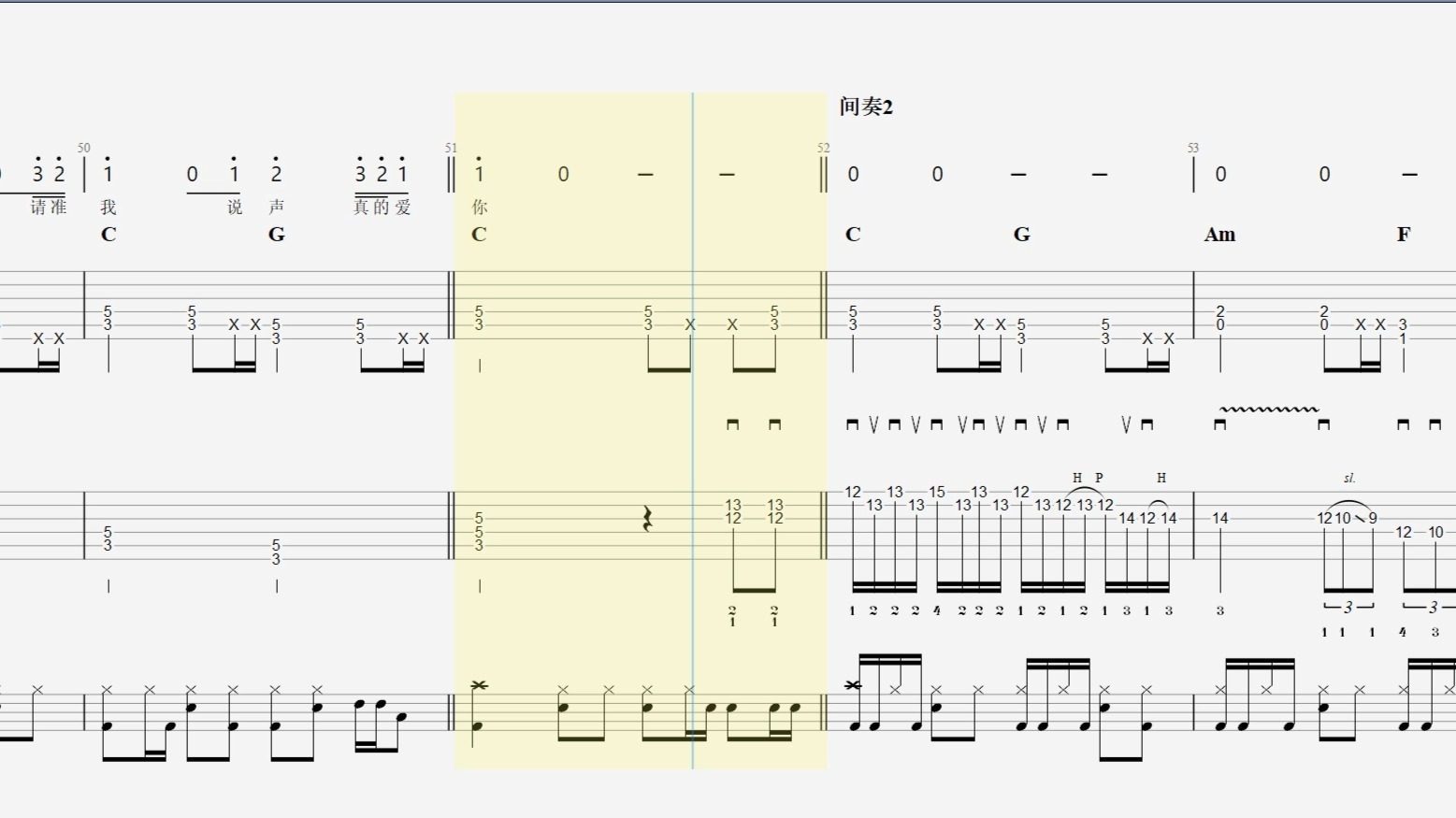Click first upstroke V symbol in measure 52
The height and width of the screenshot is (818, 1456).
coord(873,424)
